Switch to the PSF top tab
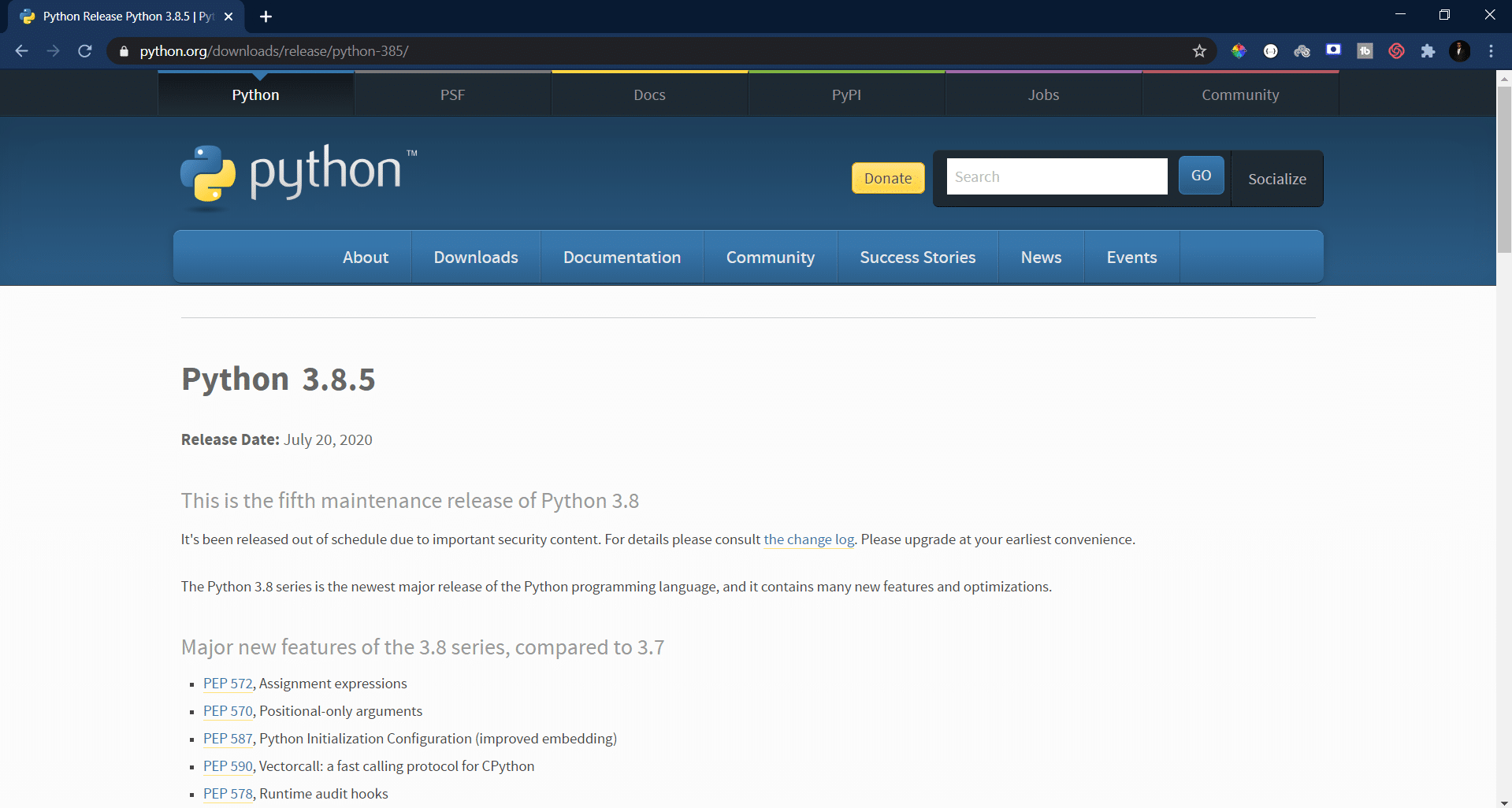This screenshot has height=808, width=1512. 452,95
